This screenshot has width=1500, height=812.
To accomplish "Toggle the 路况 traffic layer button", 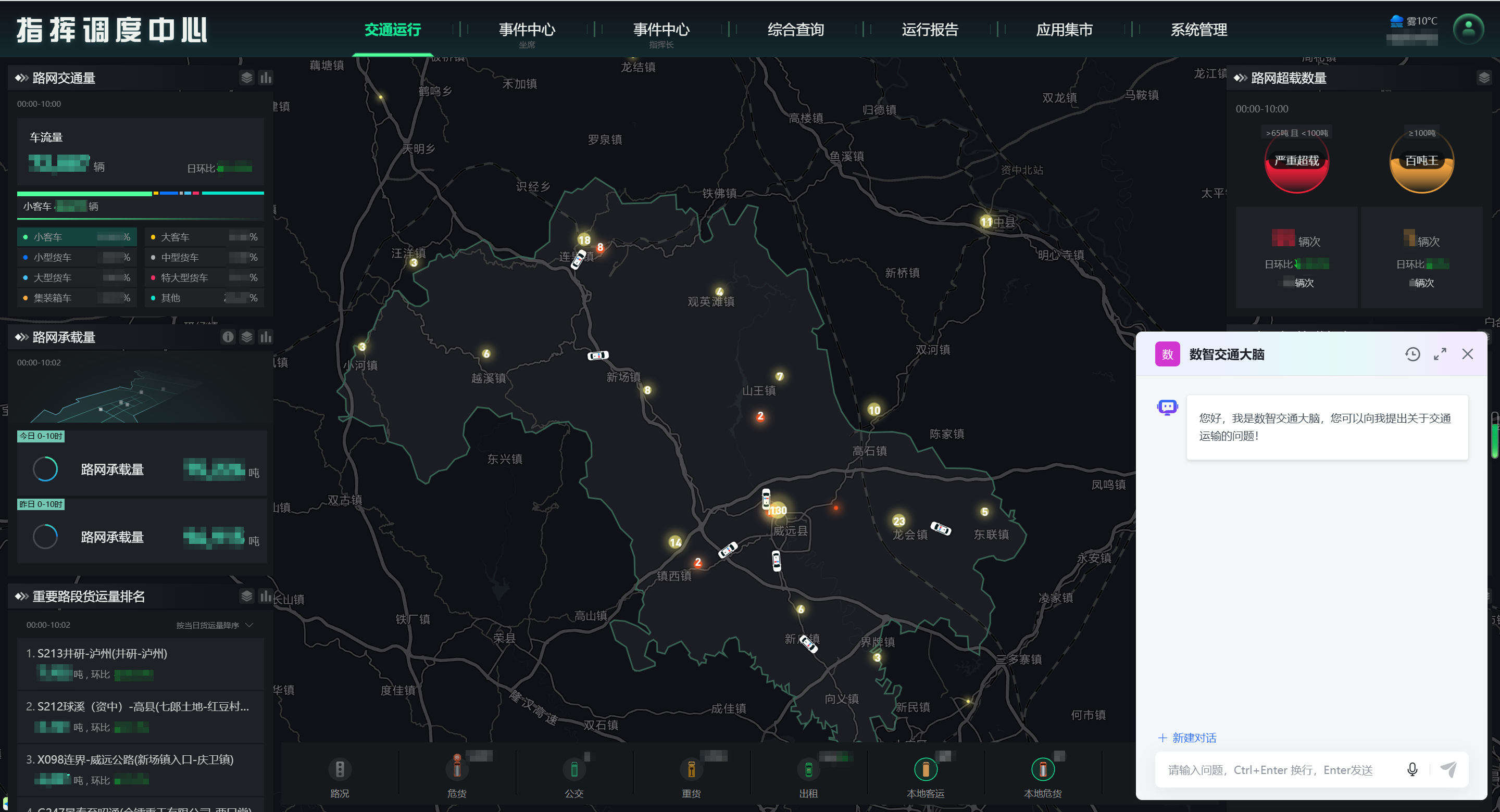I will point(340,769).
